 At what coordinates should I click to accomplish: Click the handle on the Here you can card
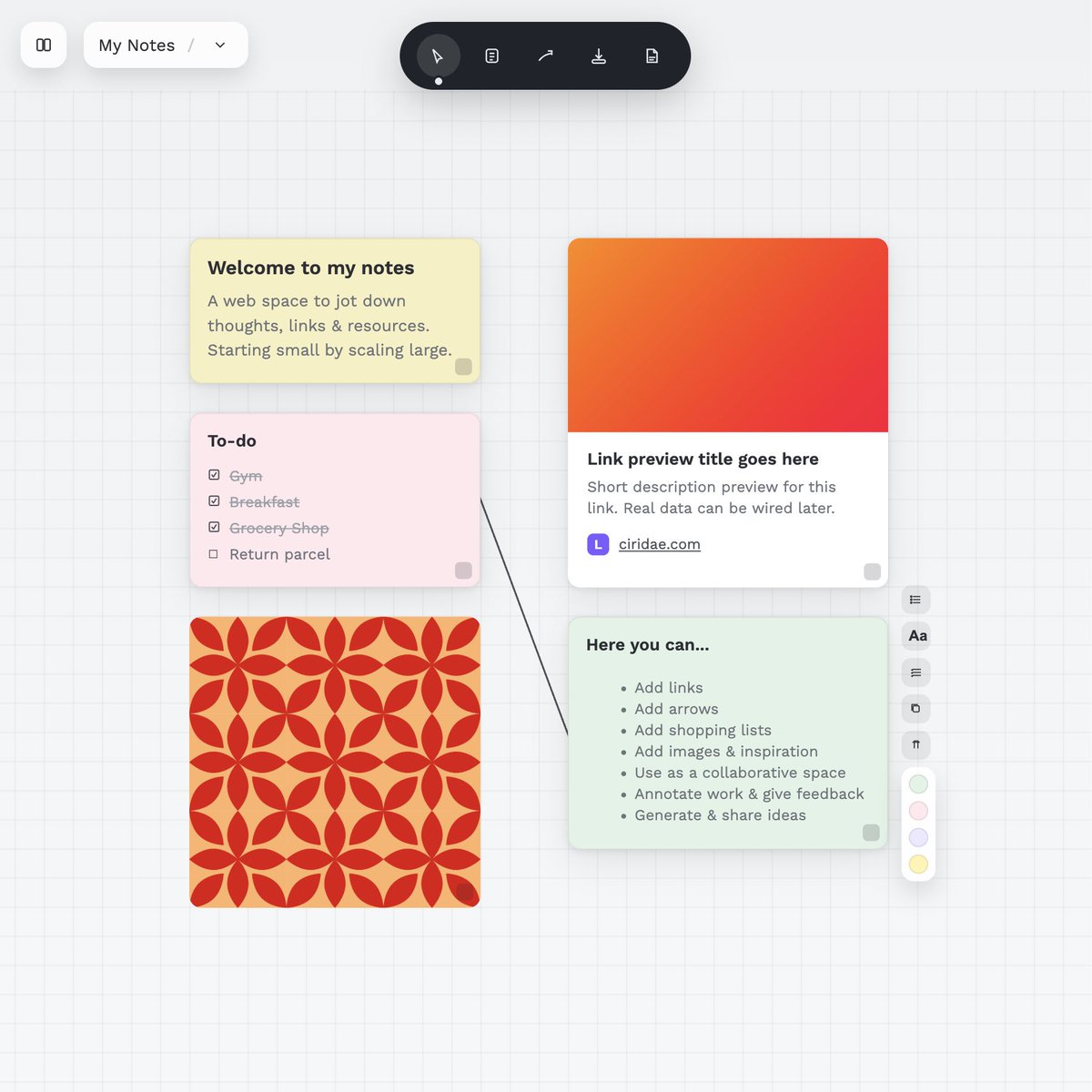(x=871, y=833)
